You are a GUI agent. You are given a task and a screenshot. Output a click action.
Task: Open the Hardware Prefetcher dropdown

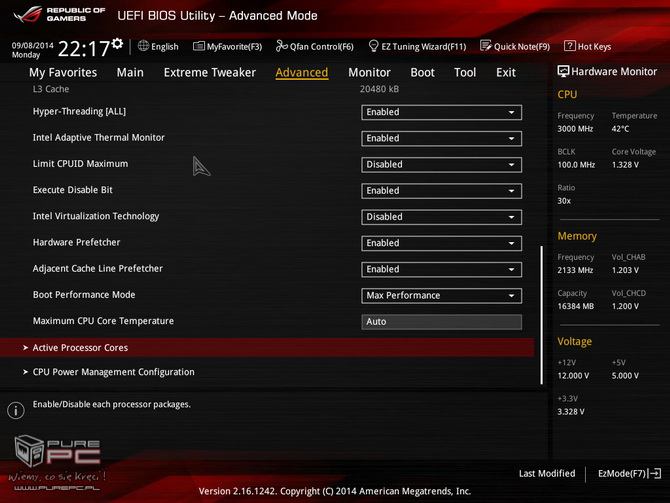pyautogui.click(x=441, y=243)
